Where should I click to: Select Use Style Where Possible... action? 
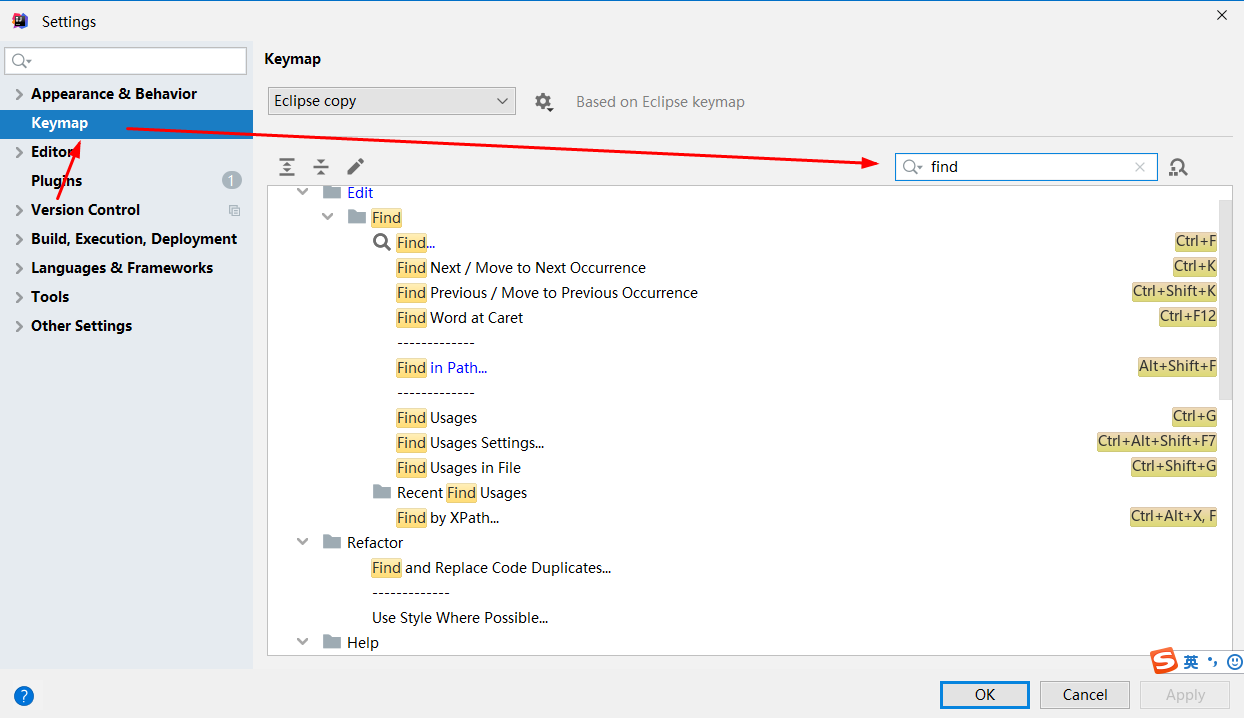pos(460,617)
